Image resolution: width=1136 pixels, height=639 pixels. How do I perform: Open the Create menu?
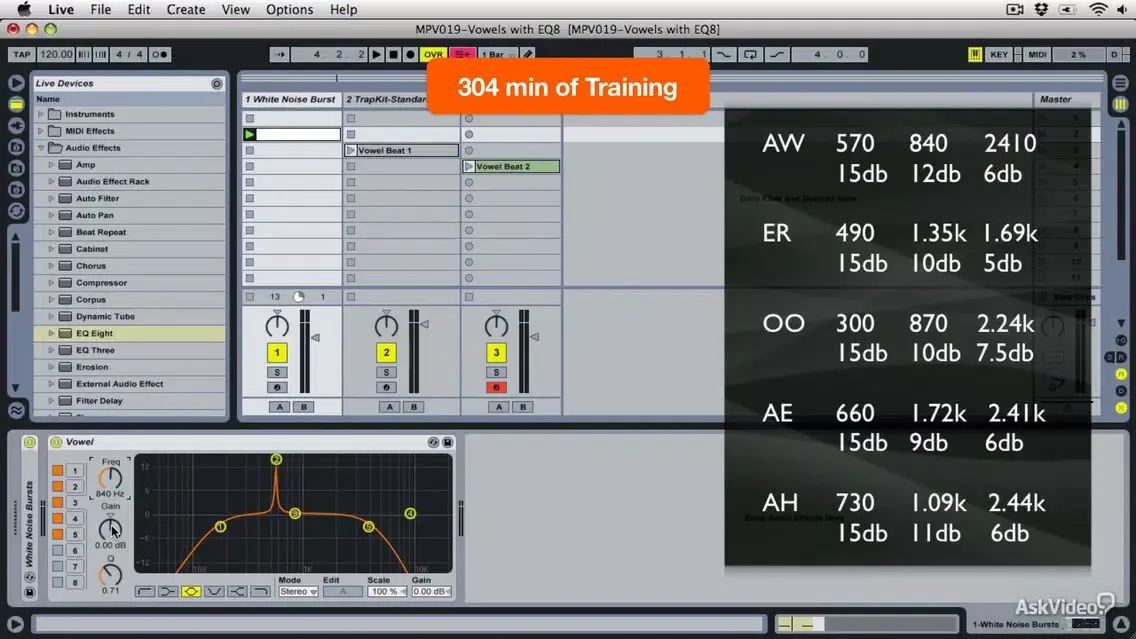point(185,9)
